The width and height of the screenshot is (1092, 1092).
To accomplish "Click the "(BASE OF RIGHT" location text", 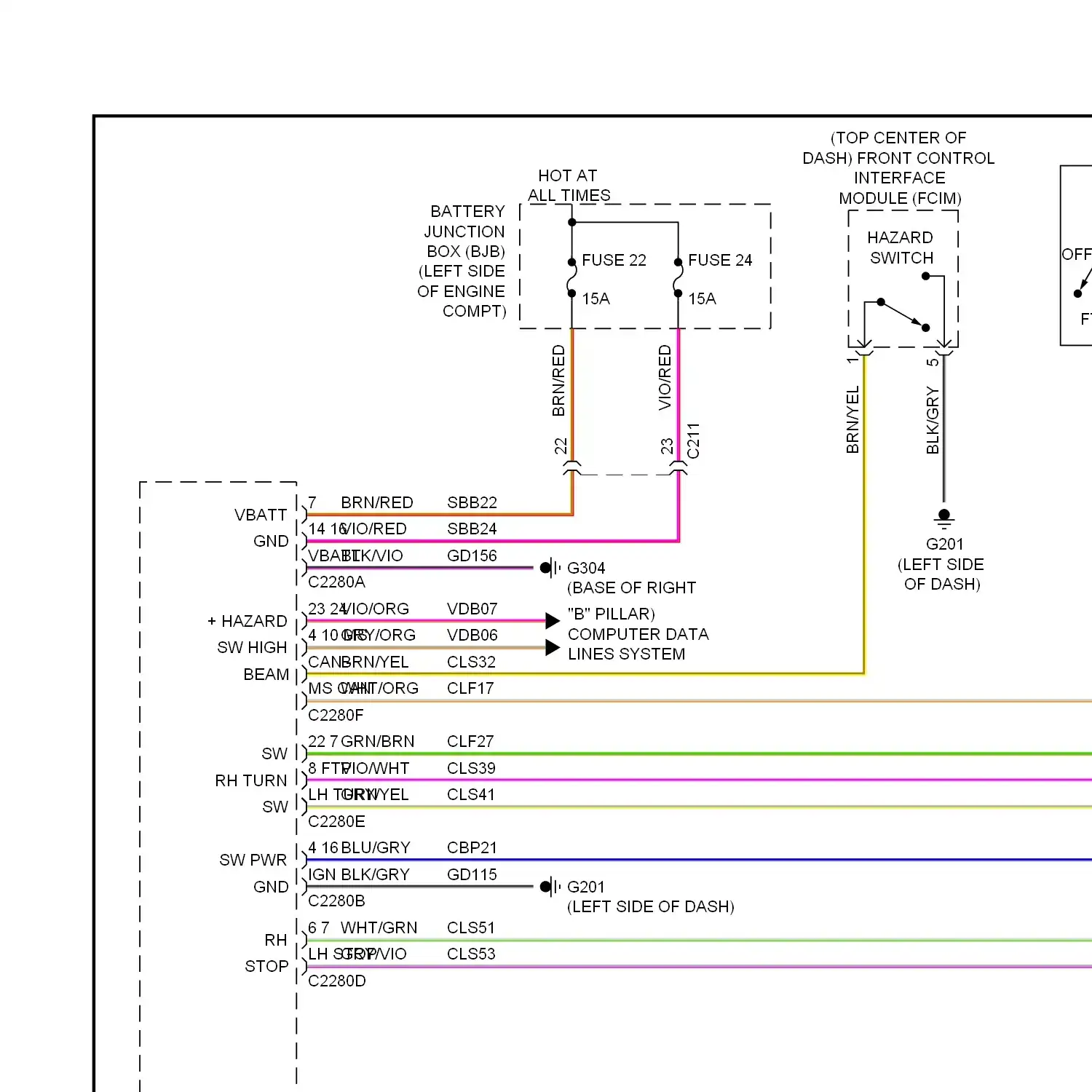I will [x=631, y=587].
